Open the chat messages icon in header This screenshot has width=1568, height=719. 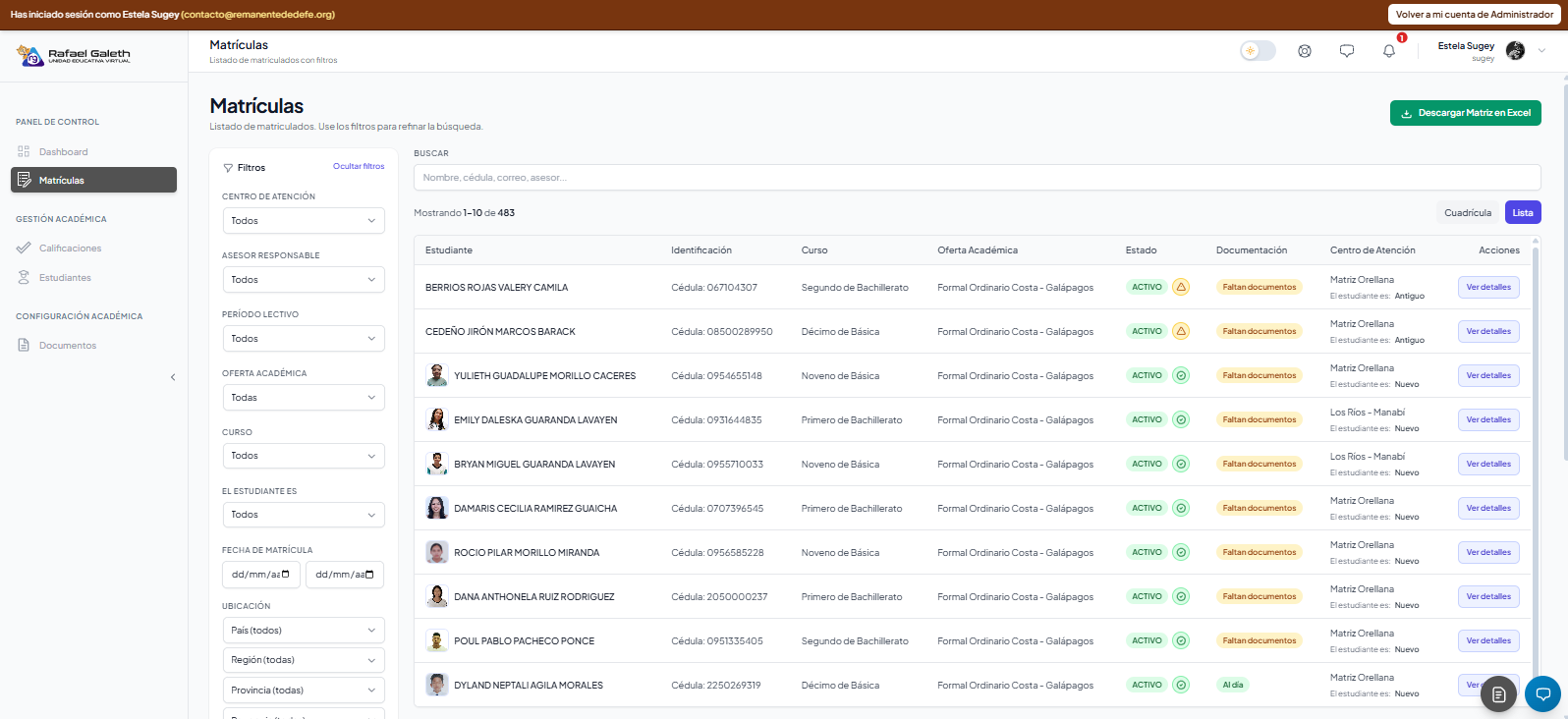point(1346,51)
